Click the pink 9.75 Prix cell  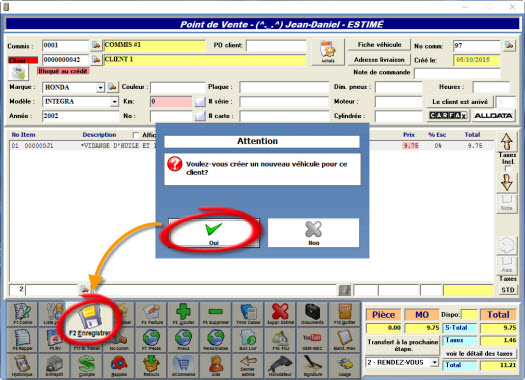coord(410,146)
